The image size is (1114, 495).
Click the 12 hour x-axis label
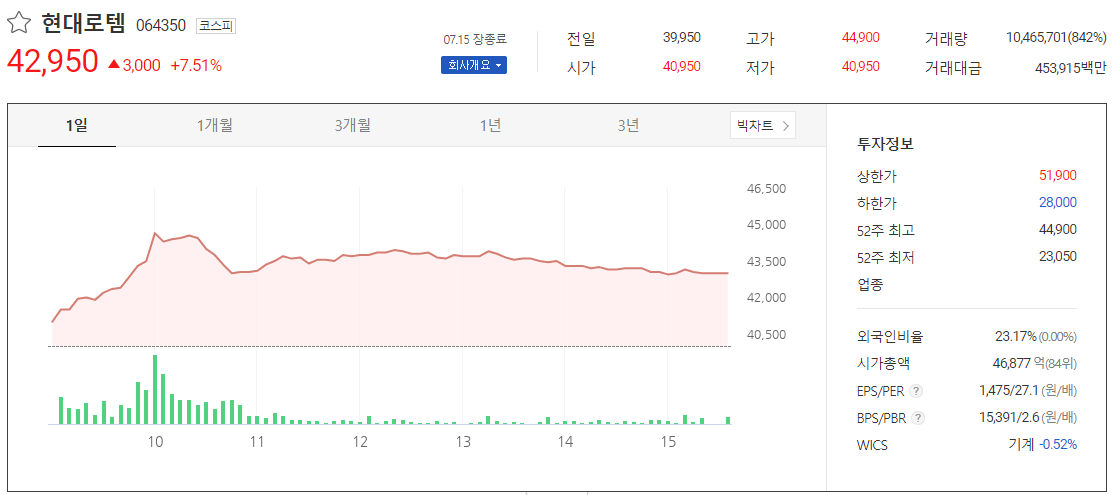pyautogui.click(x=360, y=442)
